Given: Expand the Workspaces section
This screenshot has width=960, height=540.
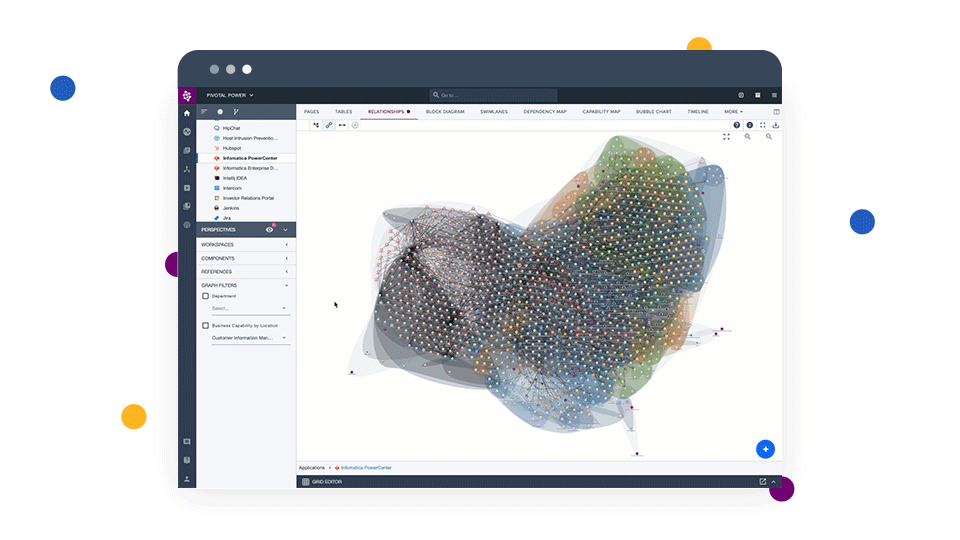Looking at the screenshot, I should click(246, 244).
